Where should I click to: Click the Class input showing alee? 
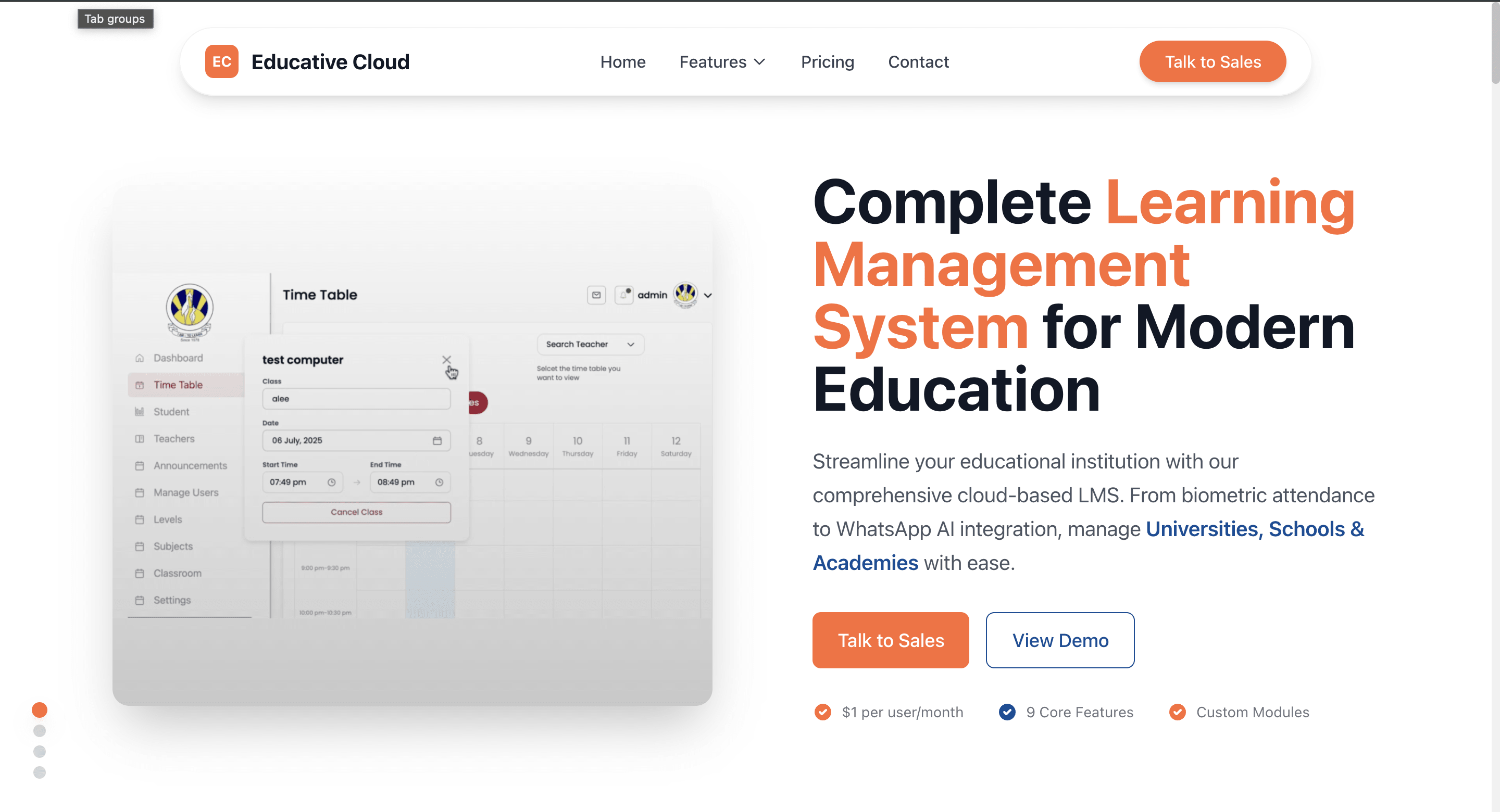click(356, 399)
